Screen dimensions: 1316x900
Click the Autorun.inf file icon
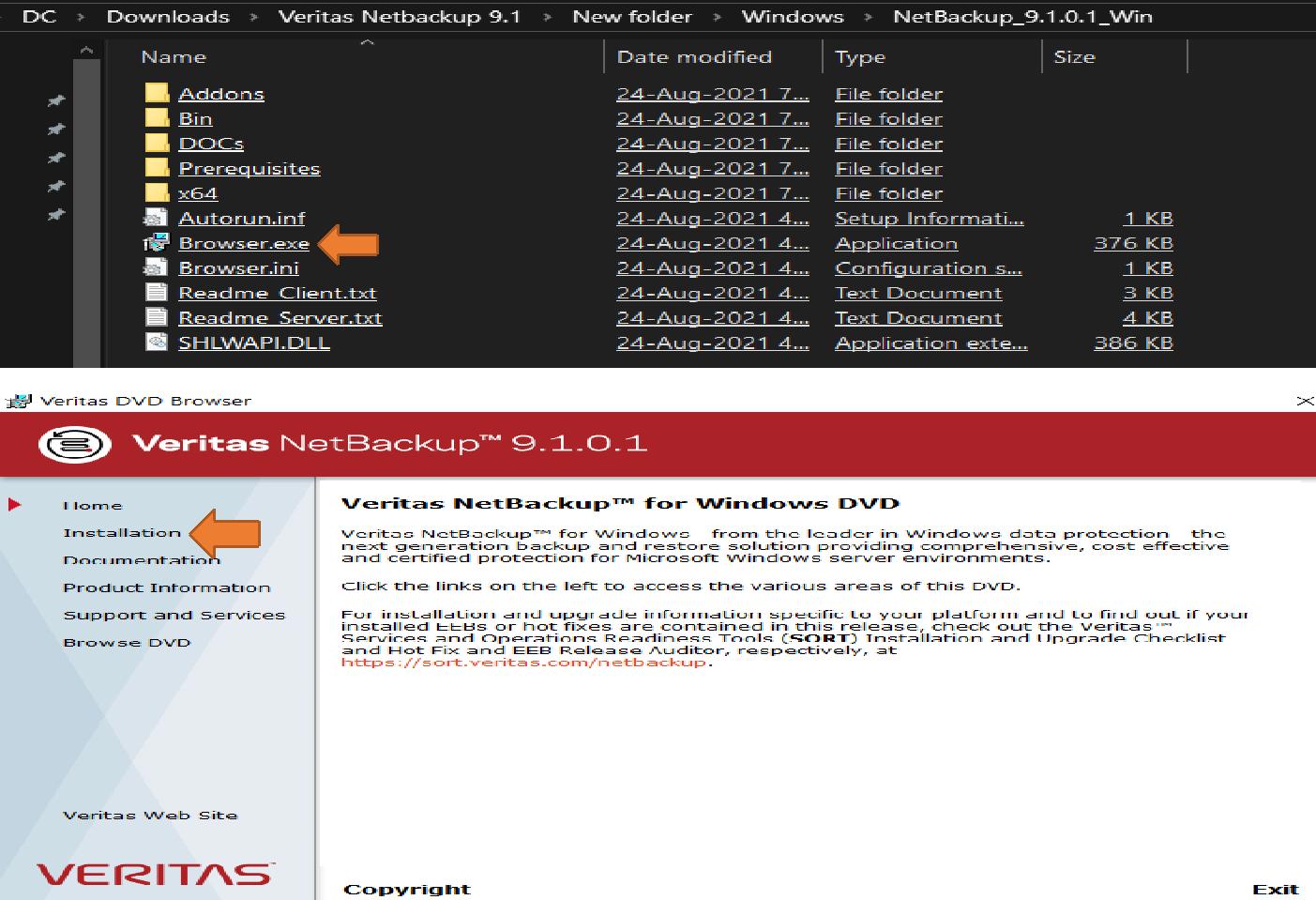(x=156, y=218)
